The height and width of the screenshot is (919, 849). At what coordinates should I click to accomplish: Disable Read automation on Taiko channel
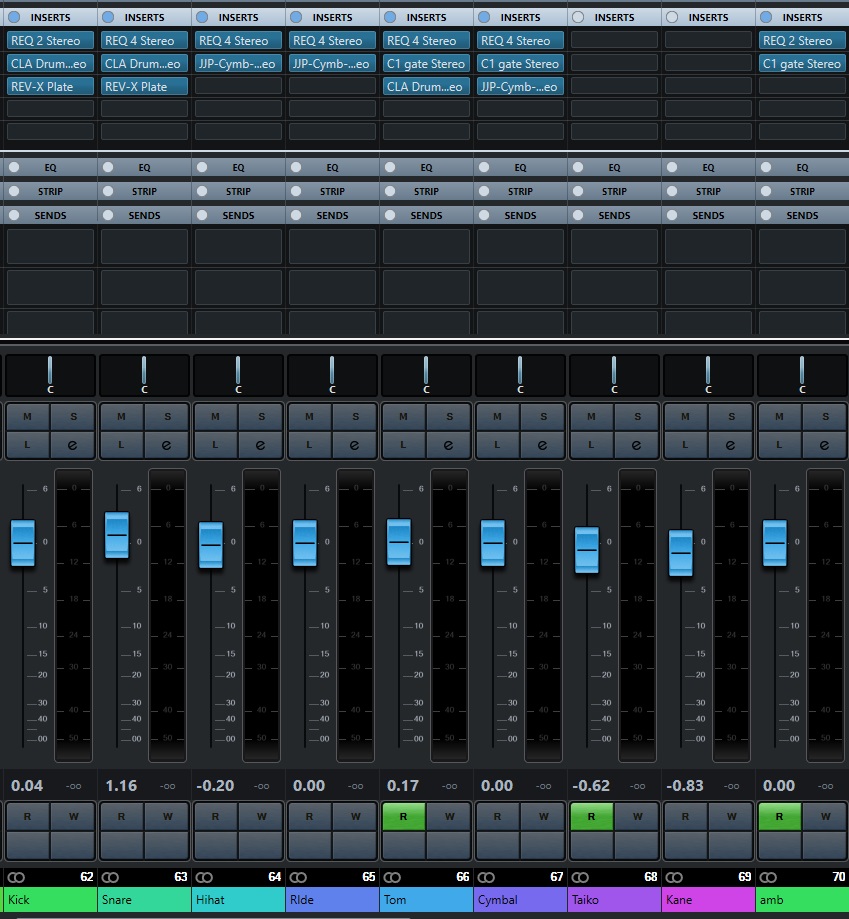tap(591, 816)
